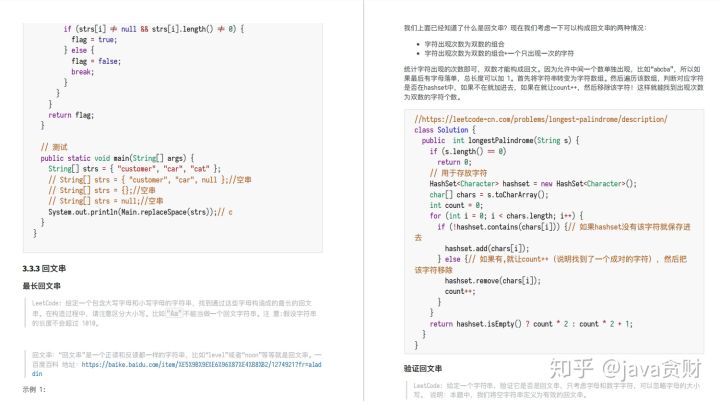Click the line "return flag;"
The width and height of the screenshot is (720, 401).
pyautogui.click(x=71, y=115)
